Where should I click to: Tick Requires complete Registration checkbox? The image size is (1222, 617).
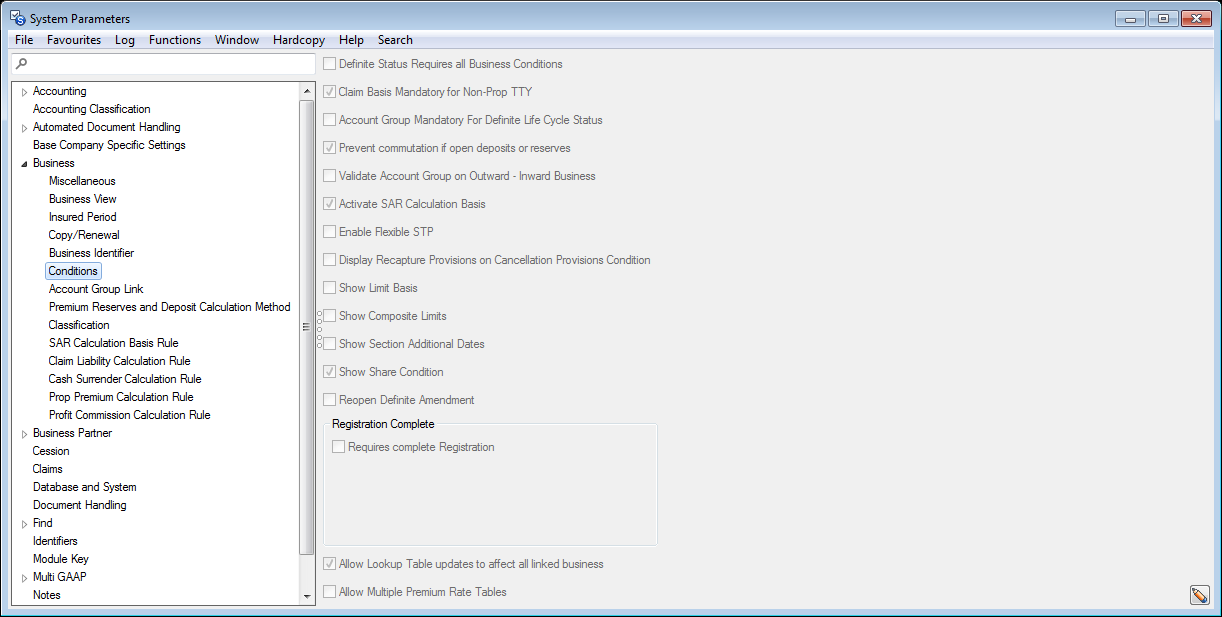click(x=339, y=447)
